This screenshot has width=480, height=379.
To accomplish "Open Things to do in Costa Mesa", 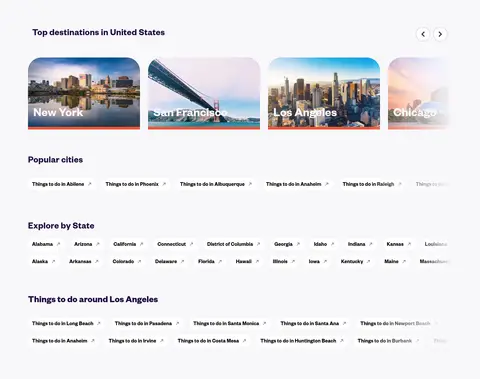I will pos(212,341).
